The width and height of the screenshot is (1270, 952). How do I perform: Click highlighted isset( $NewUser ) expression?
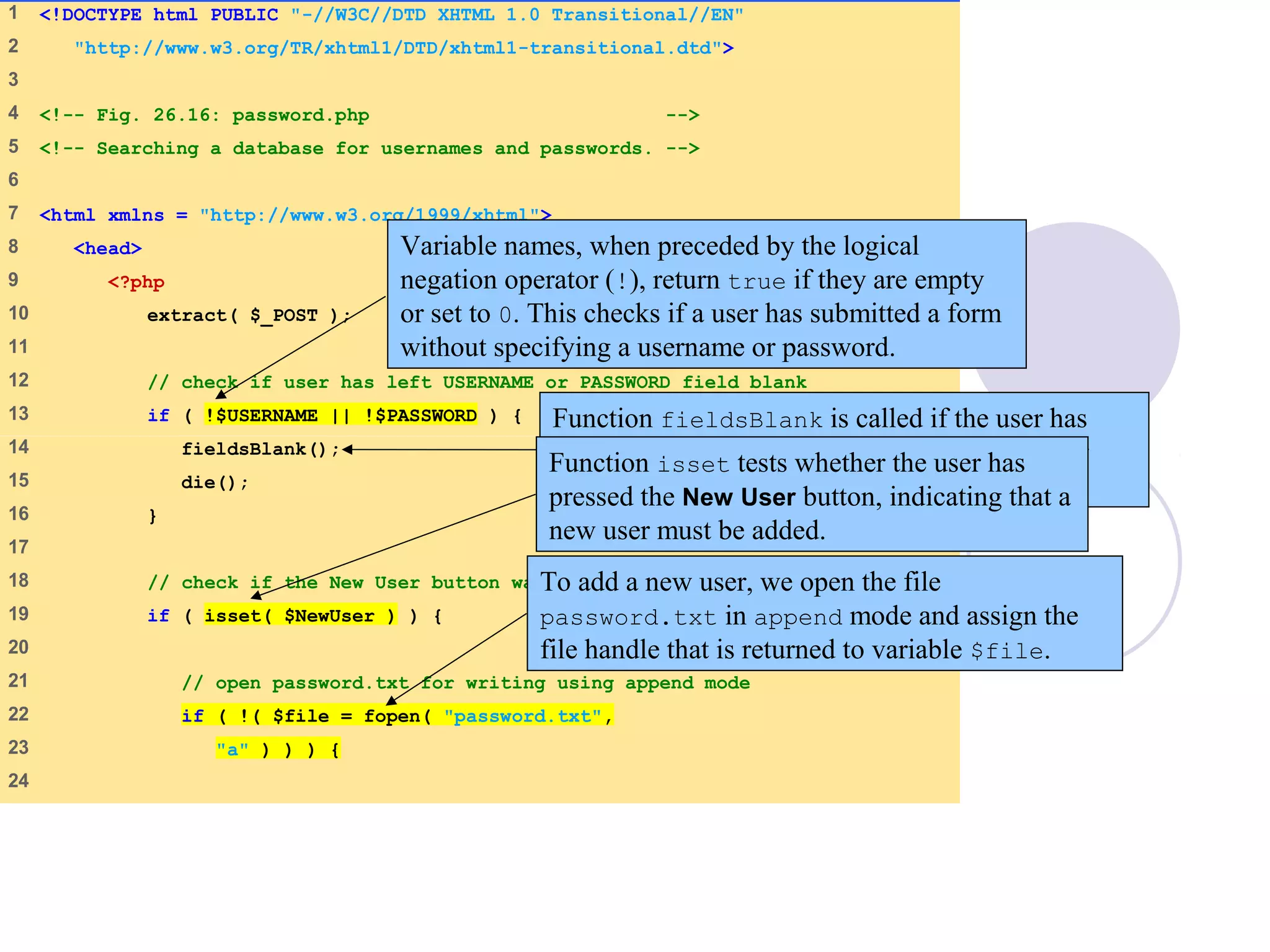pos(301,616)
